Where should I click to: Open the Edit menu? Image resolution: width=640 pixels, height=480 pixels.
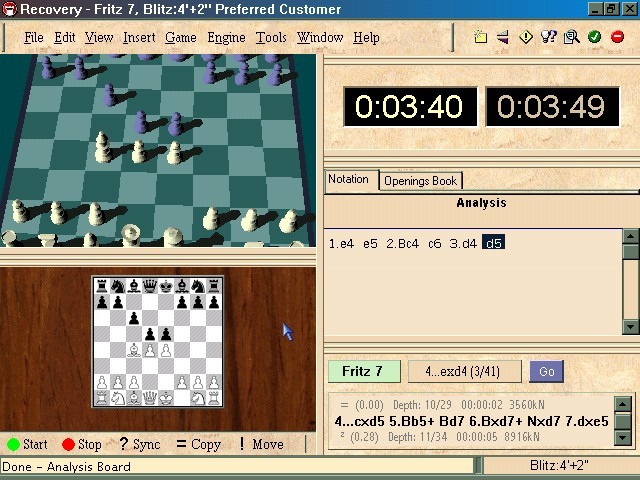pyautogui.click(x=64, y=38)
